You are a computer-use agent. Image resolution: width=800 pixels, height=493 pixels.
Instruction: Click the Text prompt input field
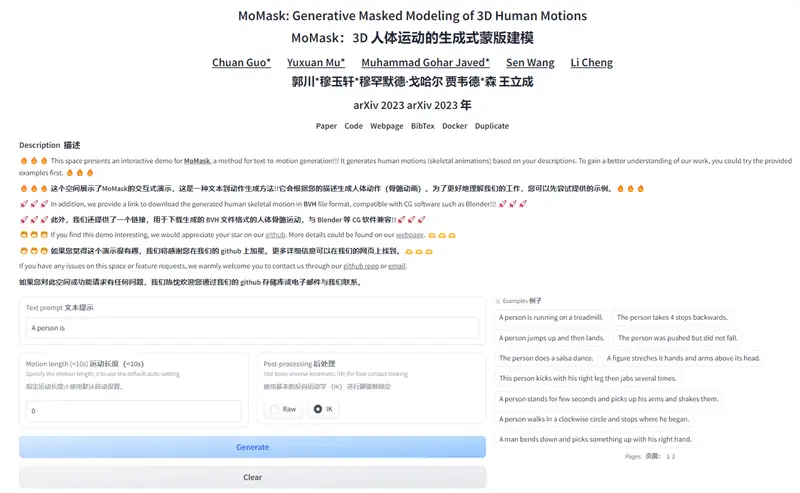252,328
